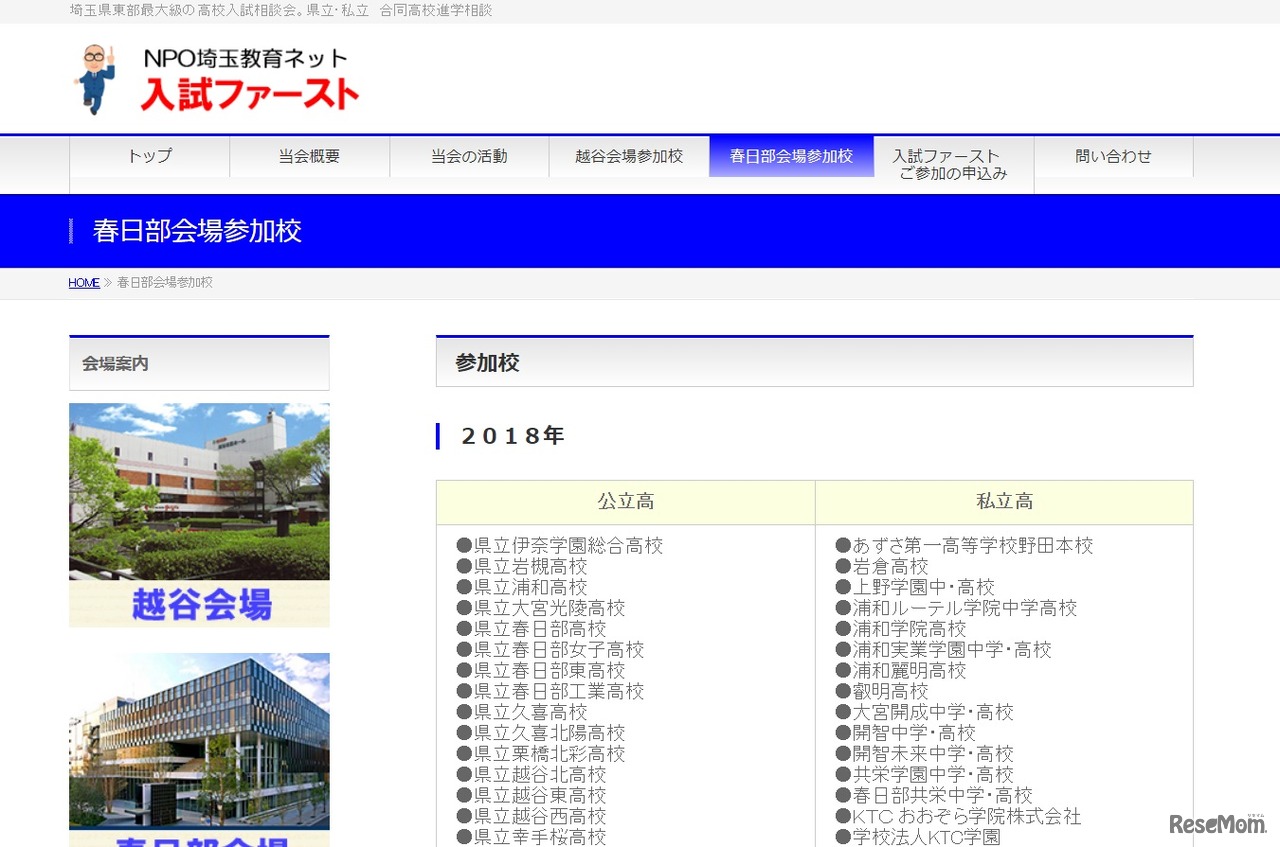Open the 越谷会場 venue image

pyautogui.click(x=199, y=515)
